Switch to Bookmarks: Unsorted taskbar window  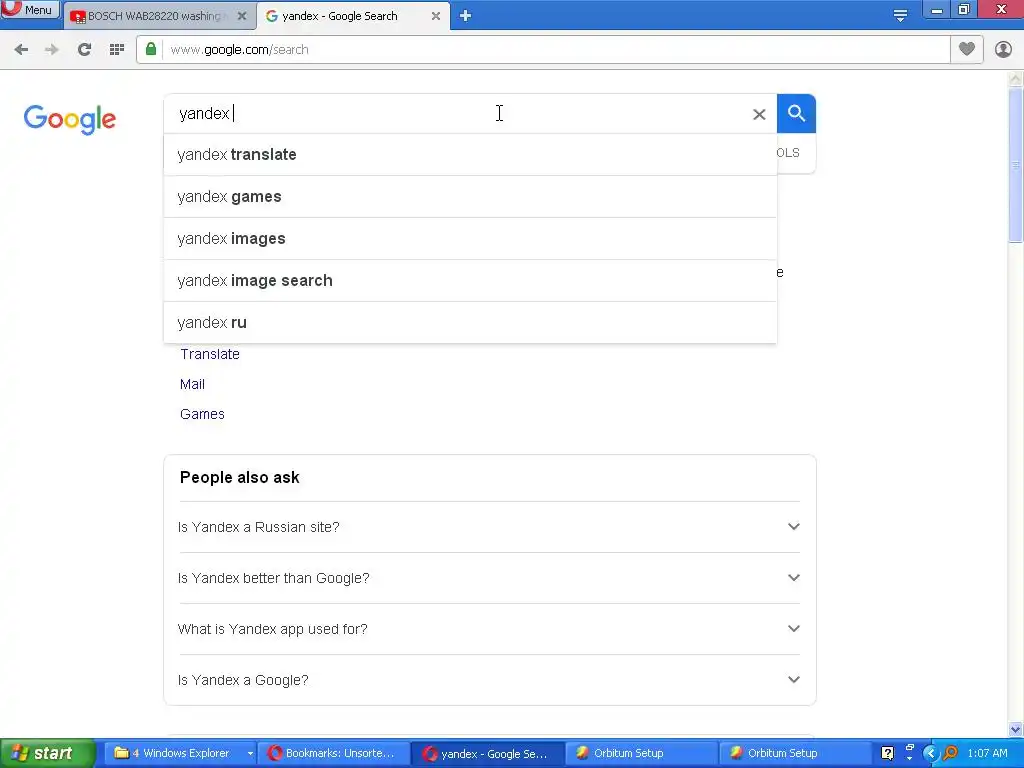click(x=333, y=754)
